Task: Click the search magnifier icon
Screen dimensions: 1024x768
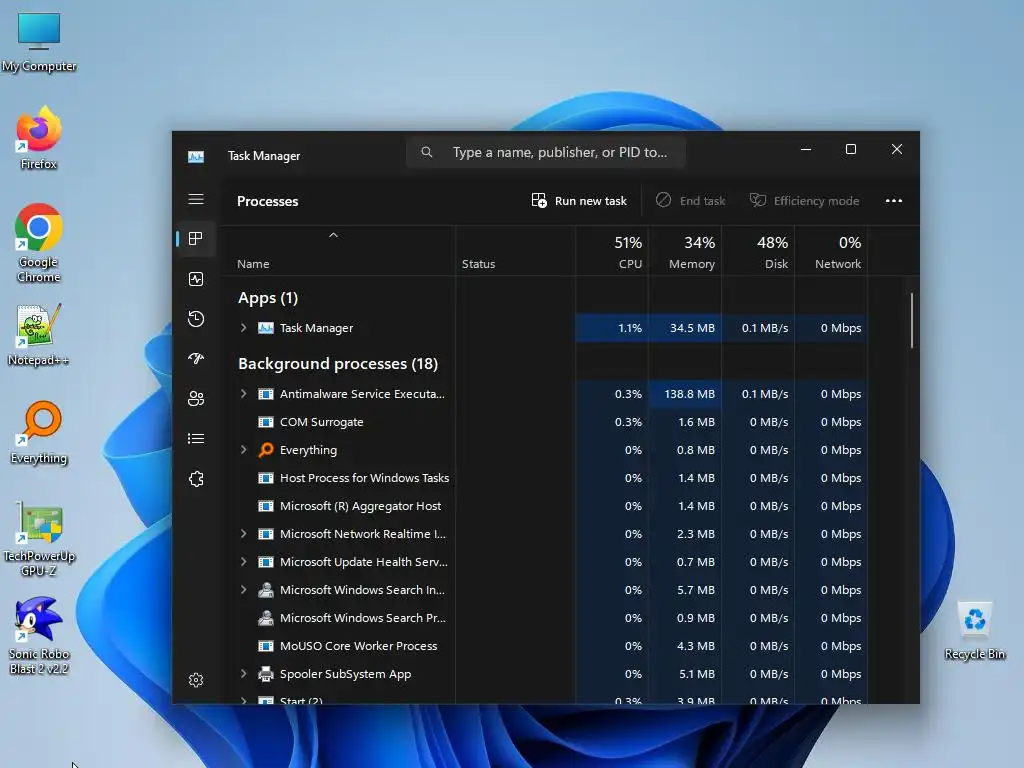Action: [x=426, y=152]
